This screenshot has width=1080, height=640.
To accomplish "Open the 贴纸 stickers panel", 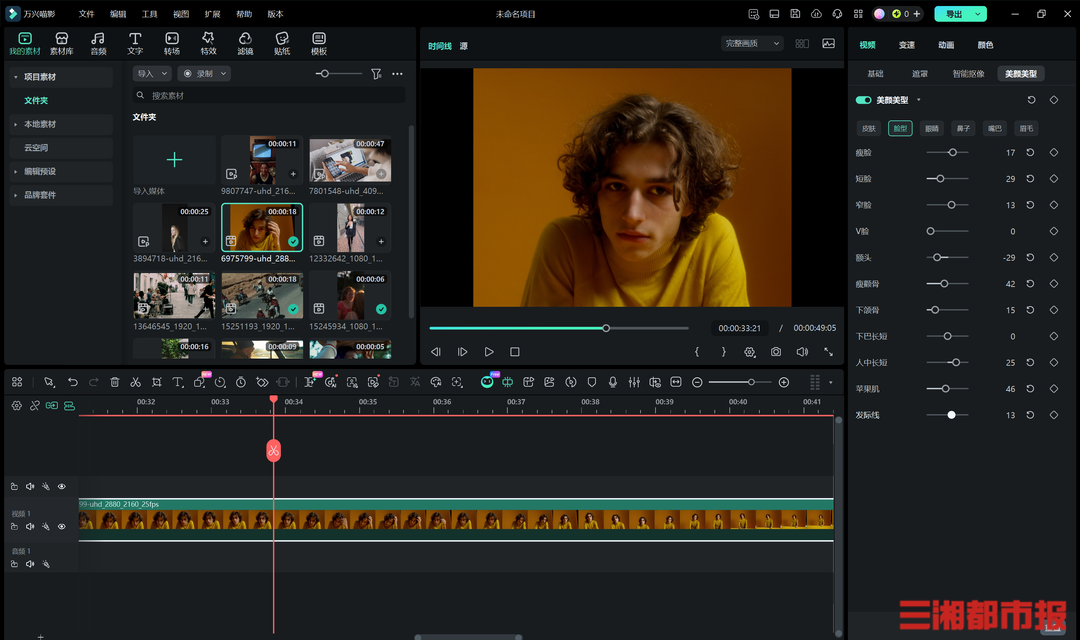I will pos(282,43).
